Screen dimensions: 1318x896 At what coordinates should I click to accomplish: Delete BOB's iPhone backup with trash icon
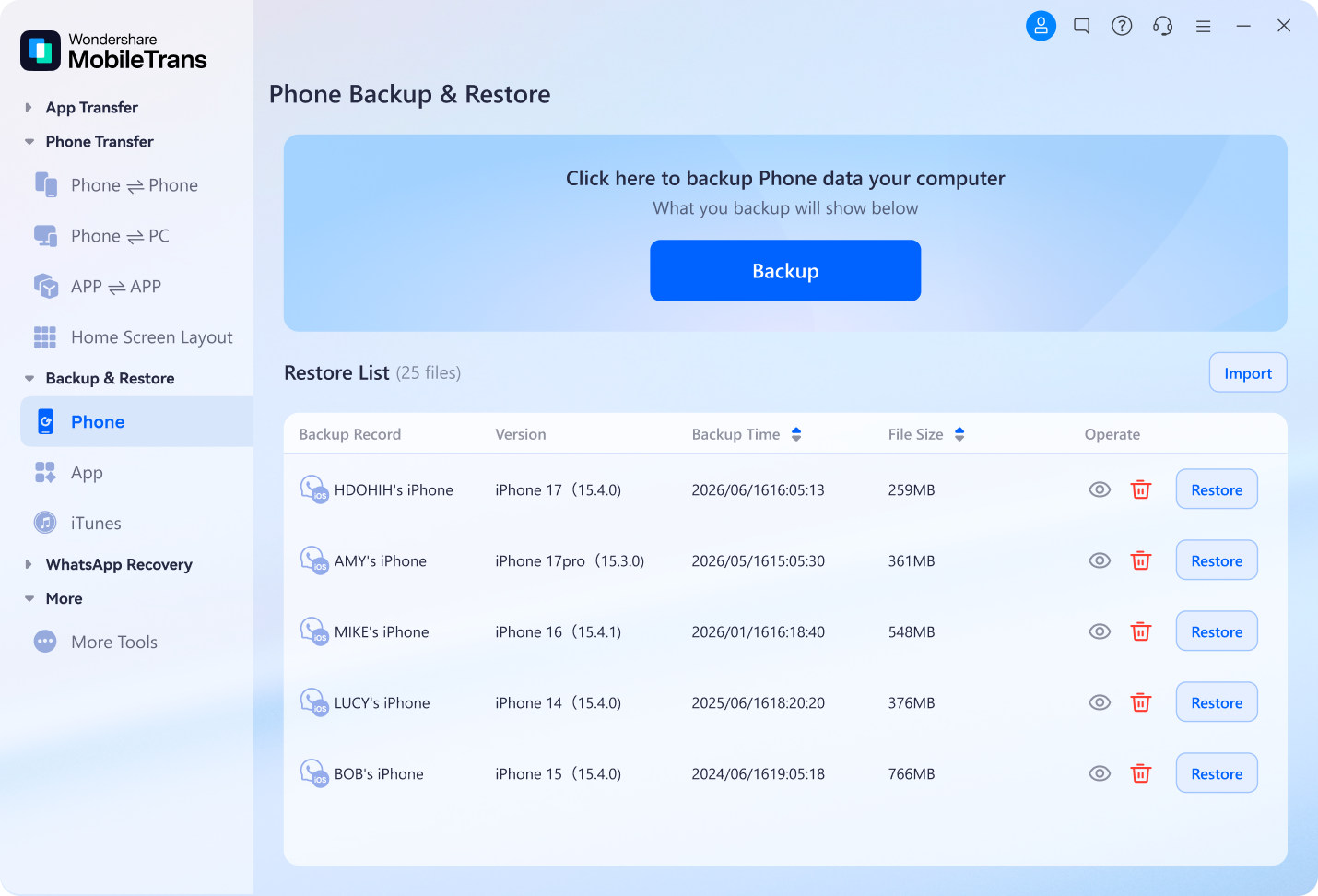tap(1141, 773)
